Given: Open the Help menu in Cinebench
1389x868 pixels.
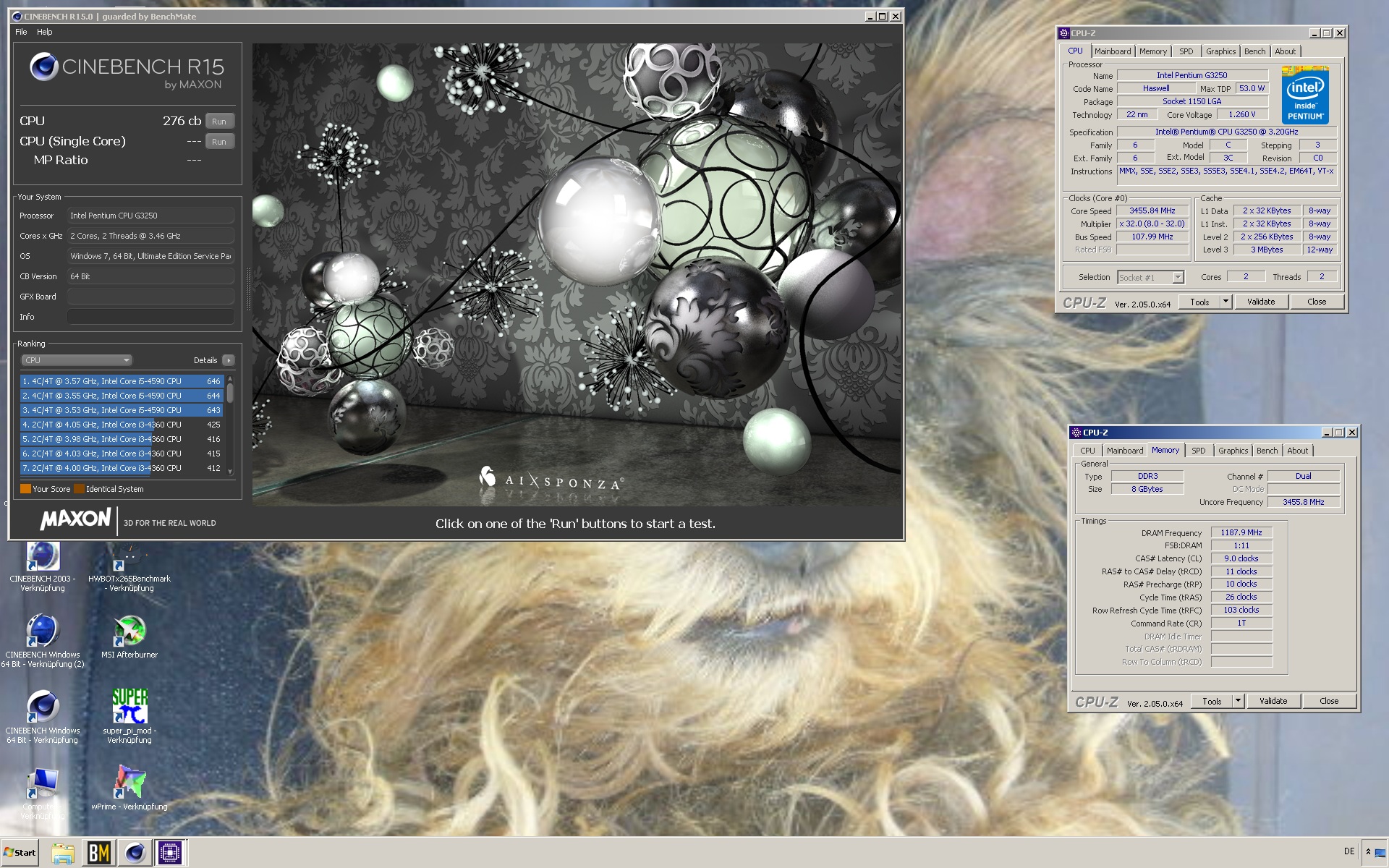Looking at the screenshot, I should tap(45, 32).
